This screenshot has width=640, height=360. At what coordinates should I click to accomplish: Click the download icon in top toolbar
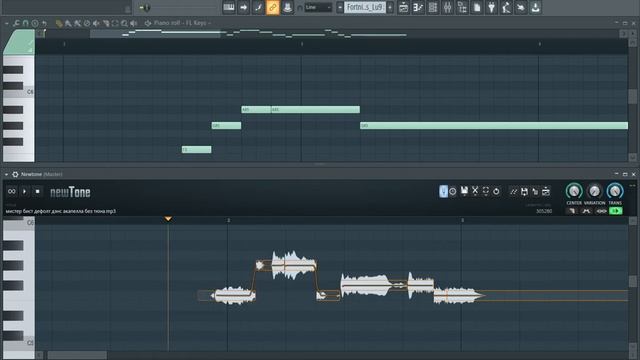(536, 7)
